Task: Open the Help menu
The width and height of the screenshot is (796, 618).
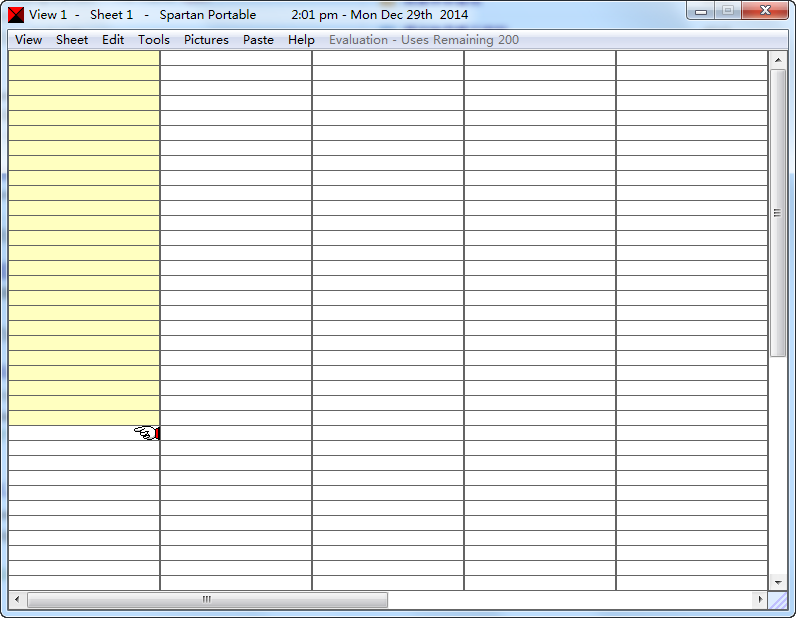Action: pyautogui.click(x=301, y=40)
